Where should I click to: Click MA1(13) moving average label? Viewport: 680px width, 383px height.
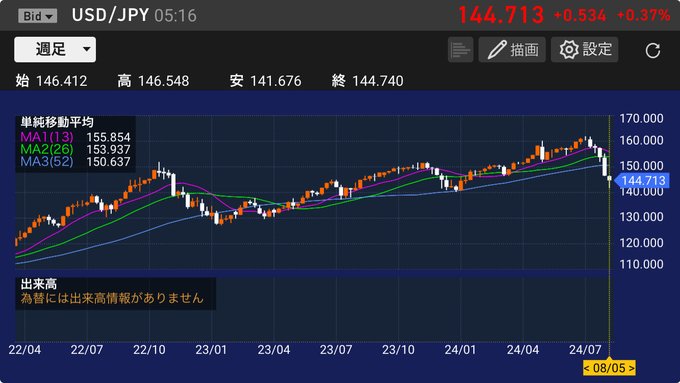(47, 137)
